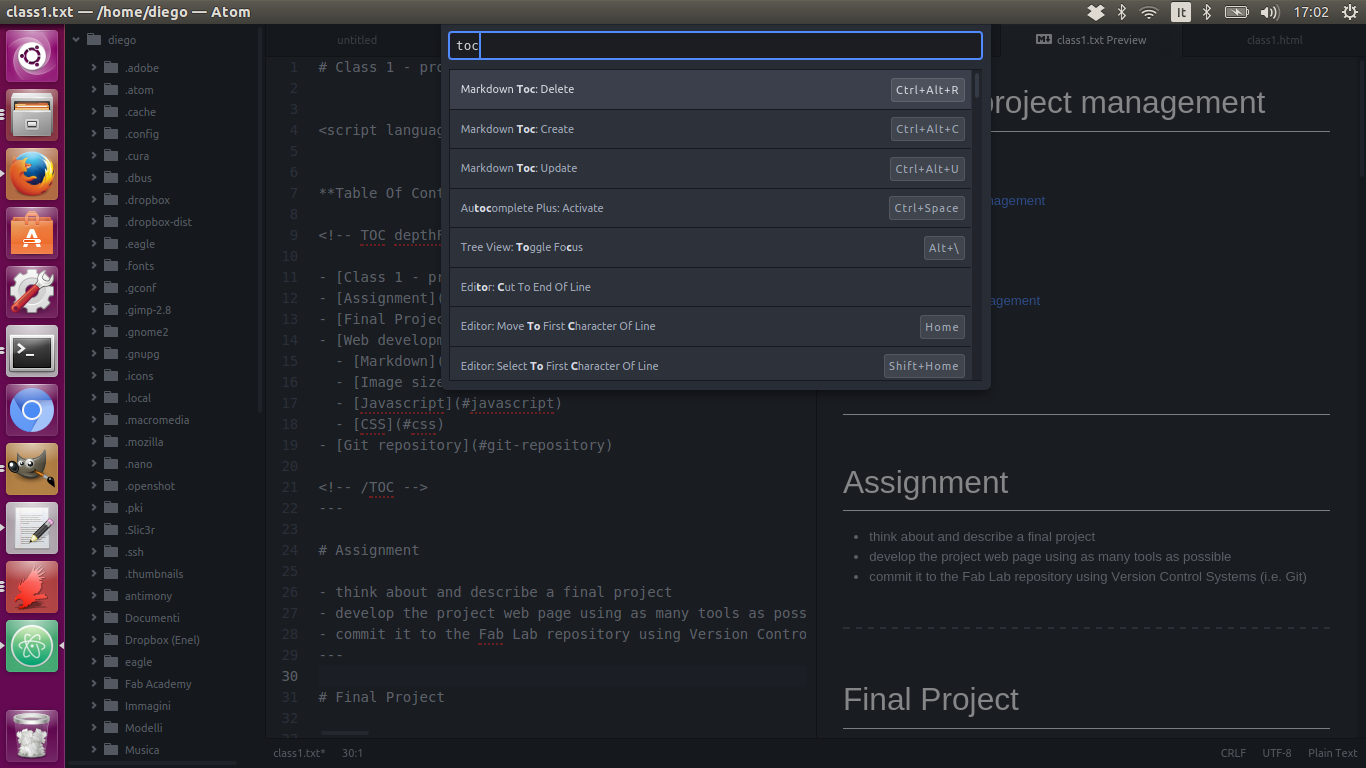Open Ubuntu Software Center launcher icon
This screenshot has height=768, width=1366.
(33, 233)
